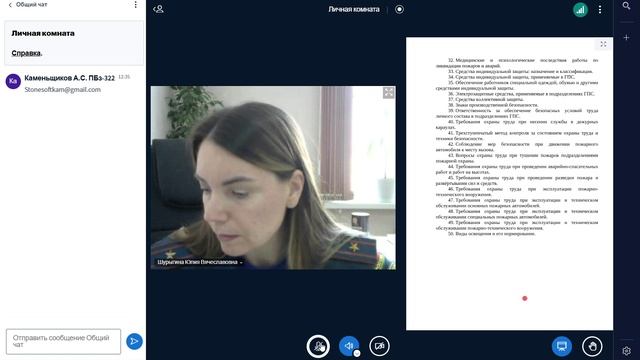Toggle the speaker sound button
The image size is (640, 360).
[x=348, y=346]
